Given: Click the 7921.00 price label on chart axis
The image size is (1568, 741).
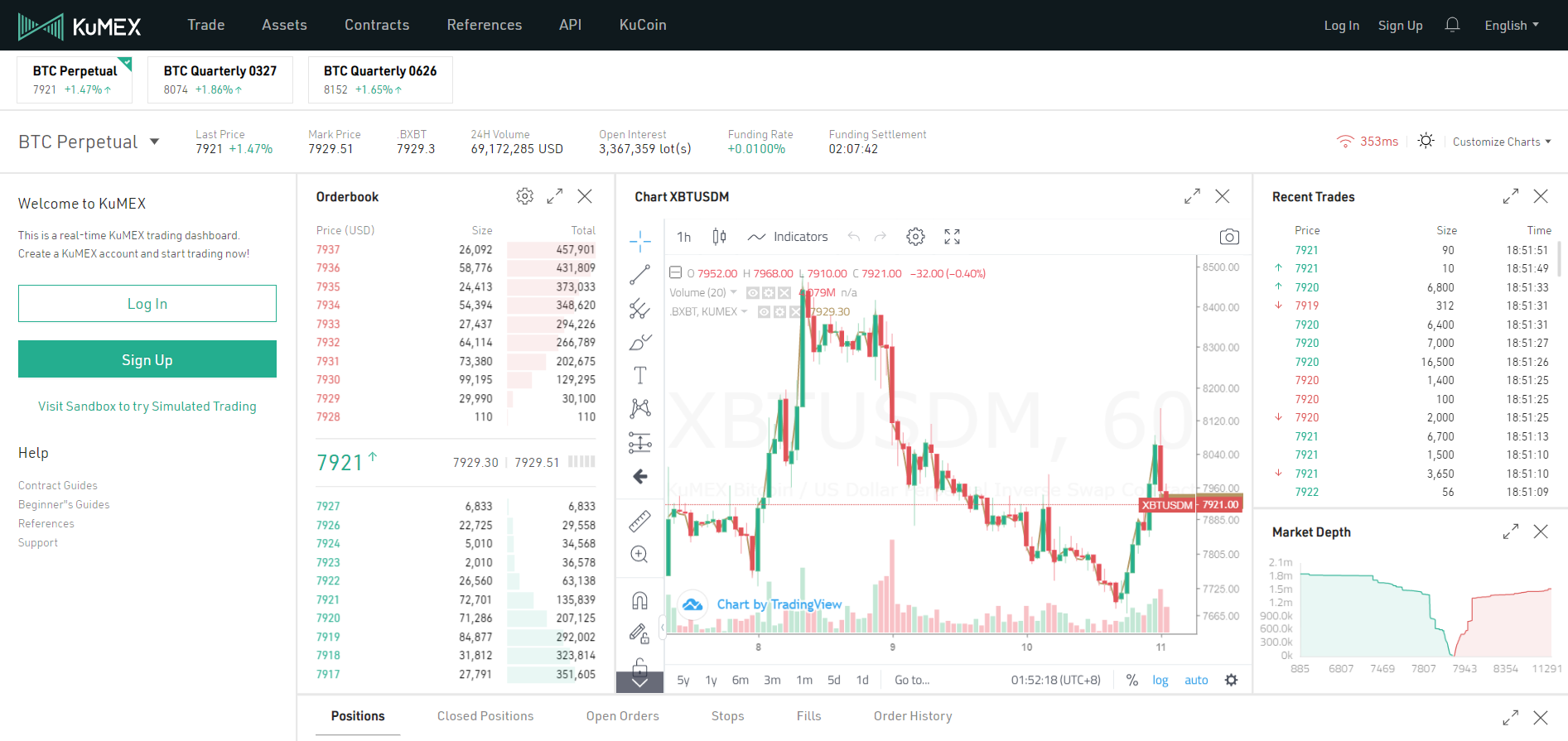Looking at the screenshot, I should tap(1220, 504).
